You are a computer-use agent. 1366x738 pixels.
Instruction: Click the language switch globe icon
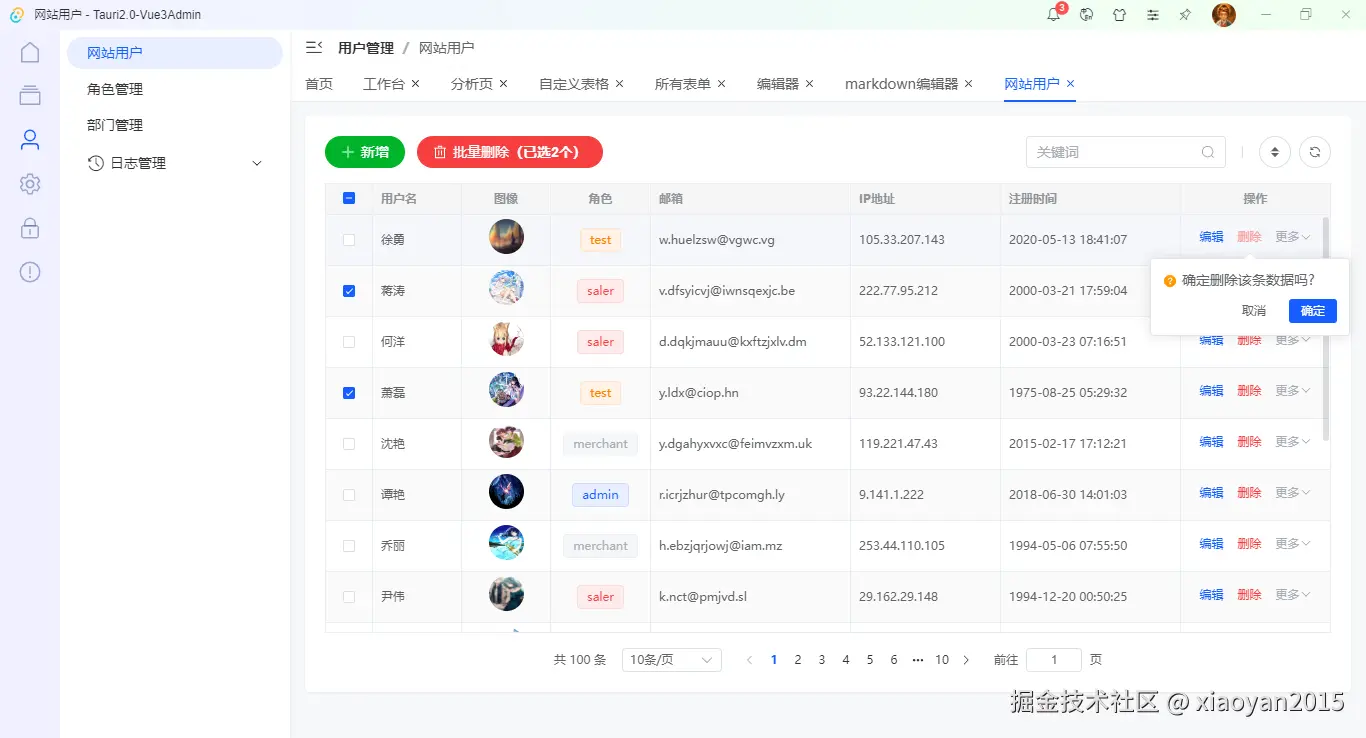pyautogui.click(x=1086, y=14)
